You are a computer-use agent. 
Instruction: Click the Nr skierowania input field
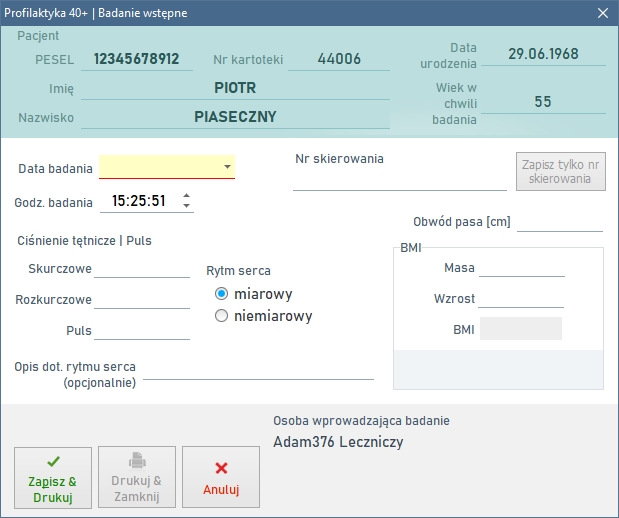click(x=399, y=179)
